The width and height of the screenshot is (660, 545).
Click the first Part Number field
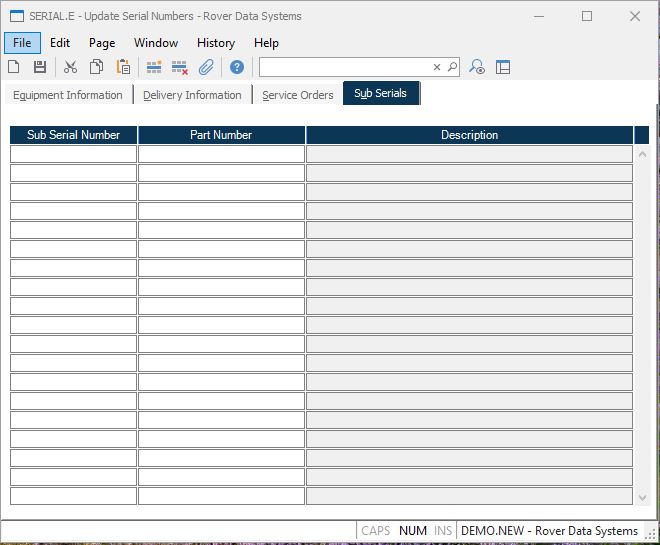point(221,154)
